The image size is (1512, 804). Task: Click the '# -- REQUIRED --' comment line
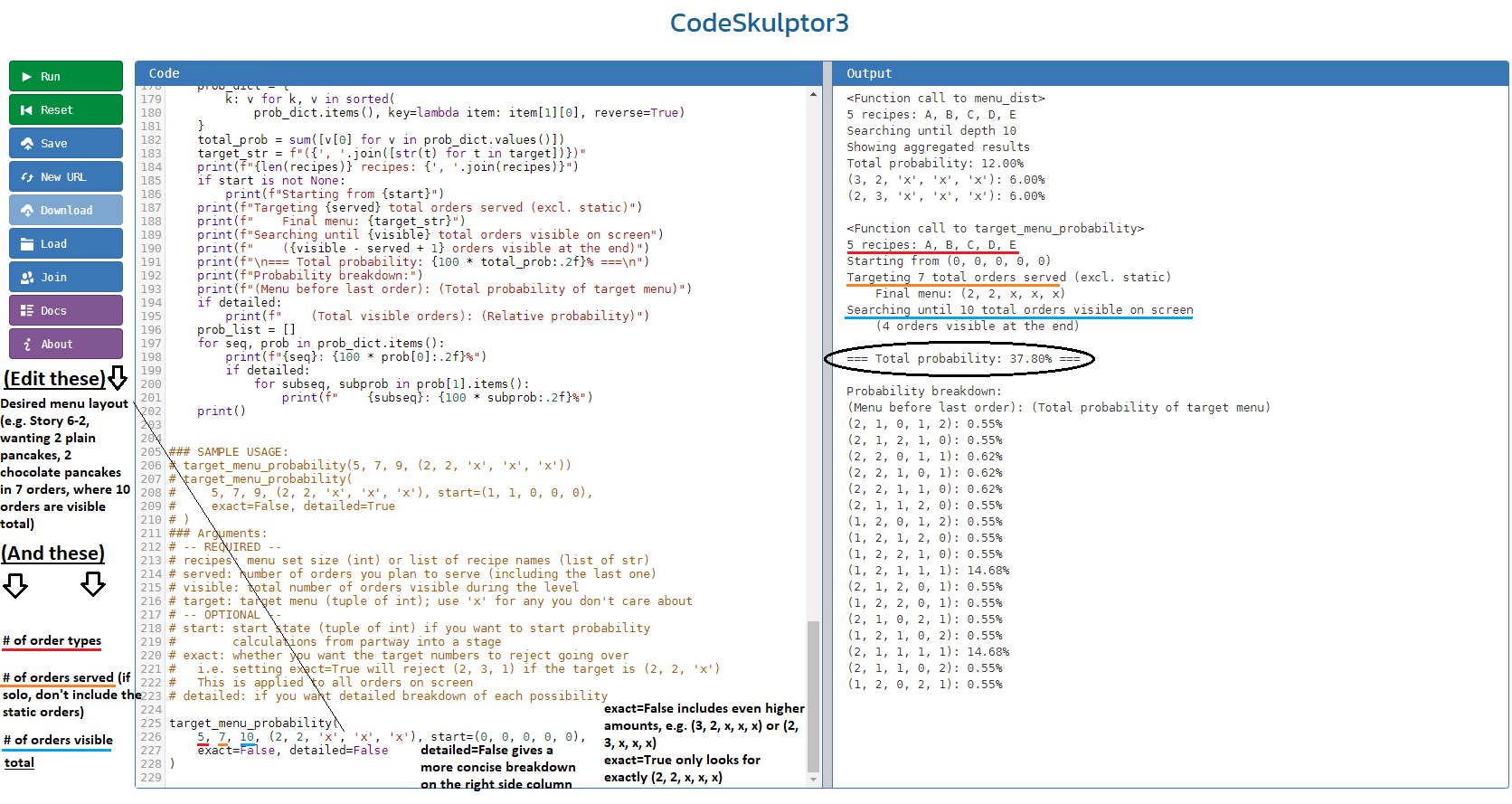225,547
